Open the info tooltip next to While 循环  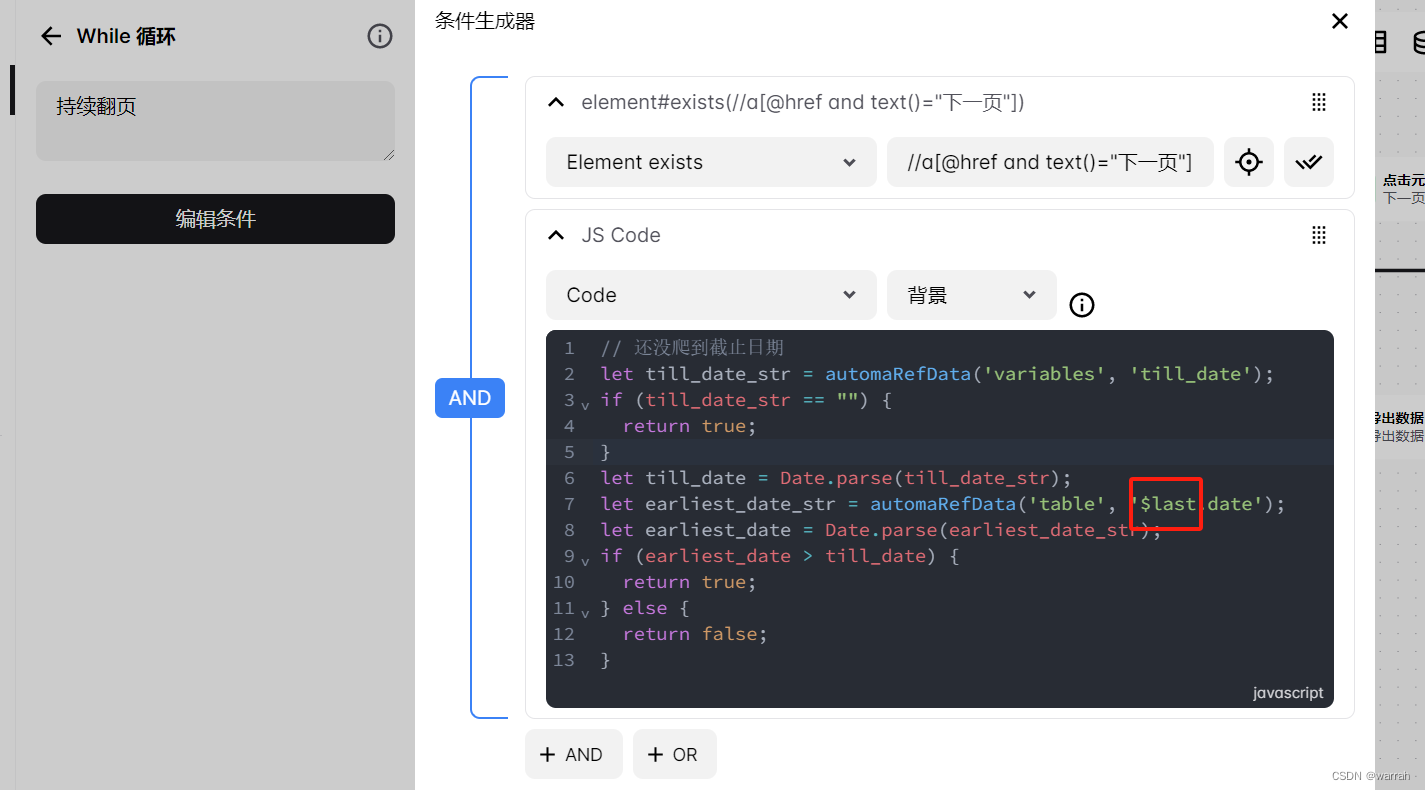pos(379,36)
